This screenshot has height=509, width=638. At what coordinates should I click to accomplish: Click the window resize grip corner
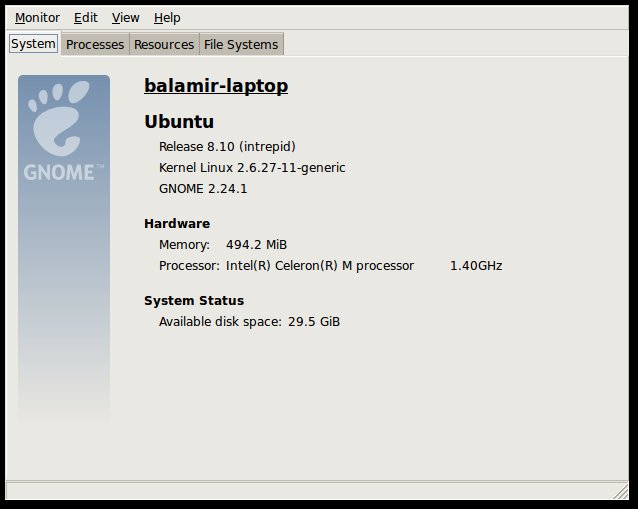tap(621, 491)
